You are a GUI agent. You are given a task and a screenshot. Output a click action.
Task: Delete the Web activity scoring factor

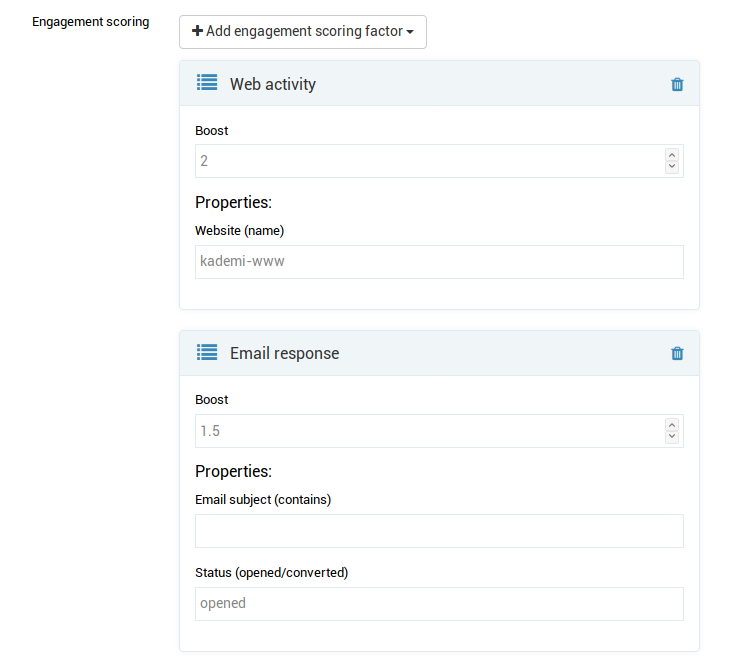pyautogui.click(x=677, y=84)
